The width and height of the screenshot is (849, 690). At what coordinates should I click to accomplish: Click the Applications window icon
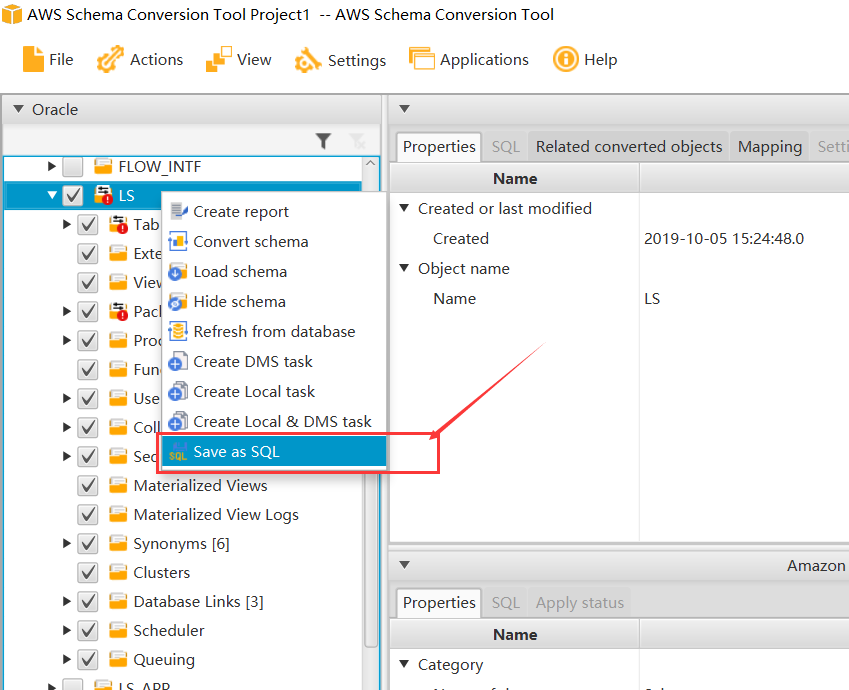[422, 58]
